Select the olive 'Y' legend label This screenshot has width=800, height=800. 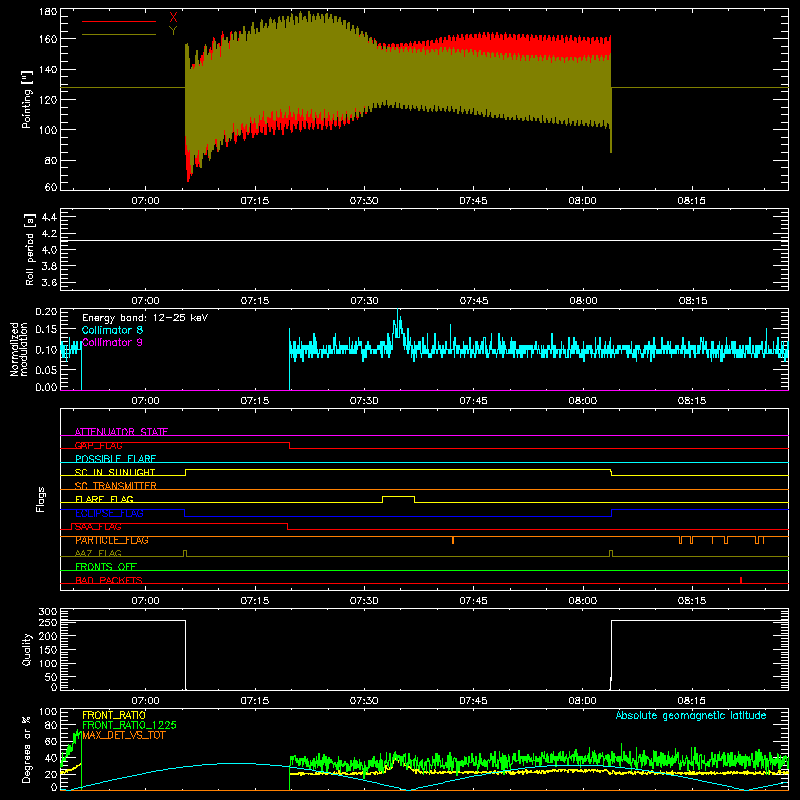(173, 31)
